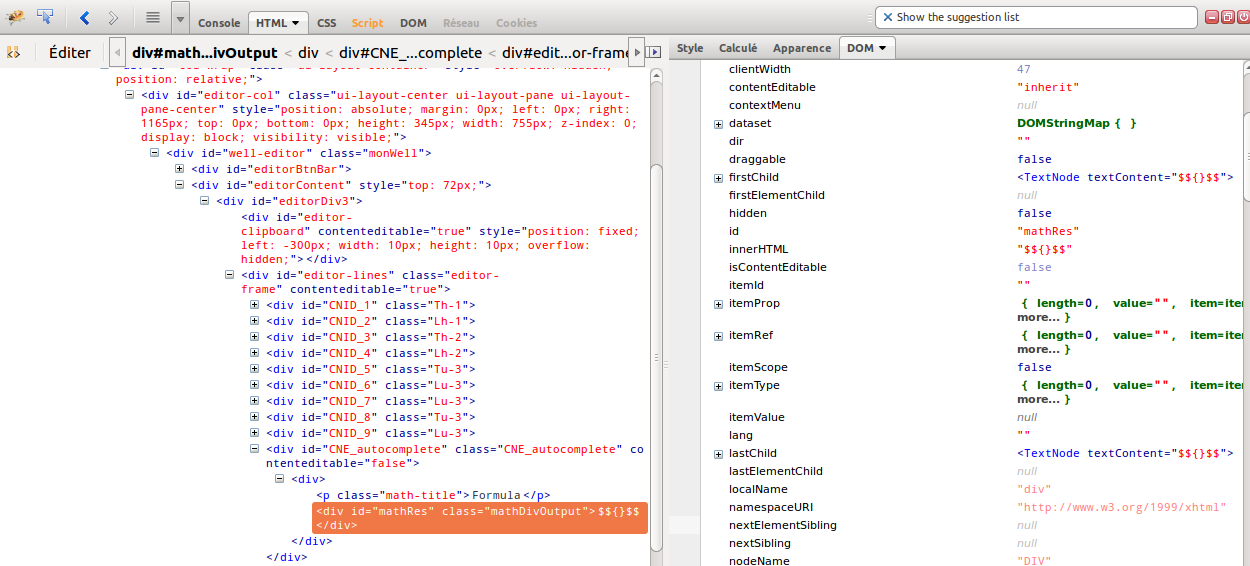Collapse the well-editor div node
The height and width of the screenshot is (566, 1250).
click(x=155, y=153)
